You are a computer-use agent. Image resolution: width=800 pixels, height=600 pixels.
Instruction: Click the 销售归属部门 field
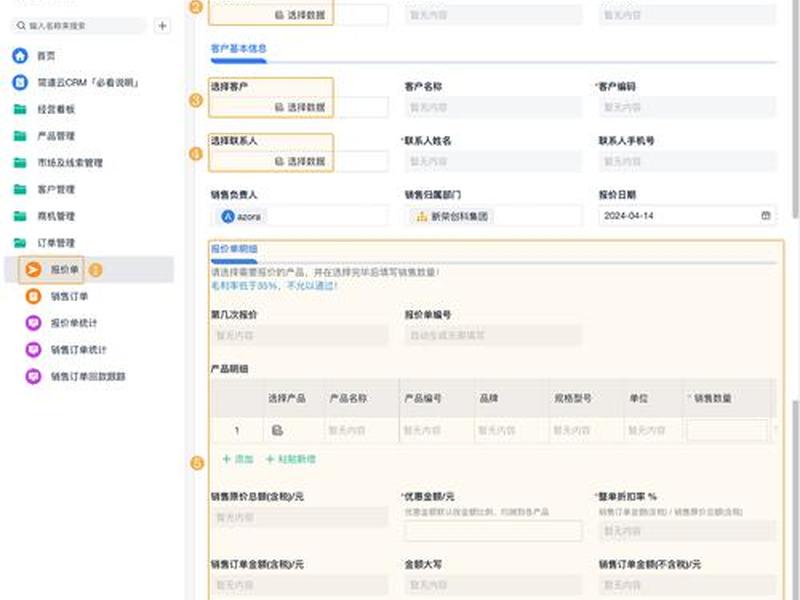493,216
